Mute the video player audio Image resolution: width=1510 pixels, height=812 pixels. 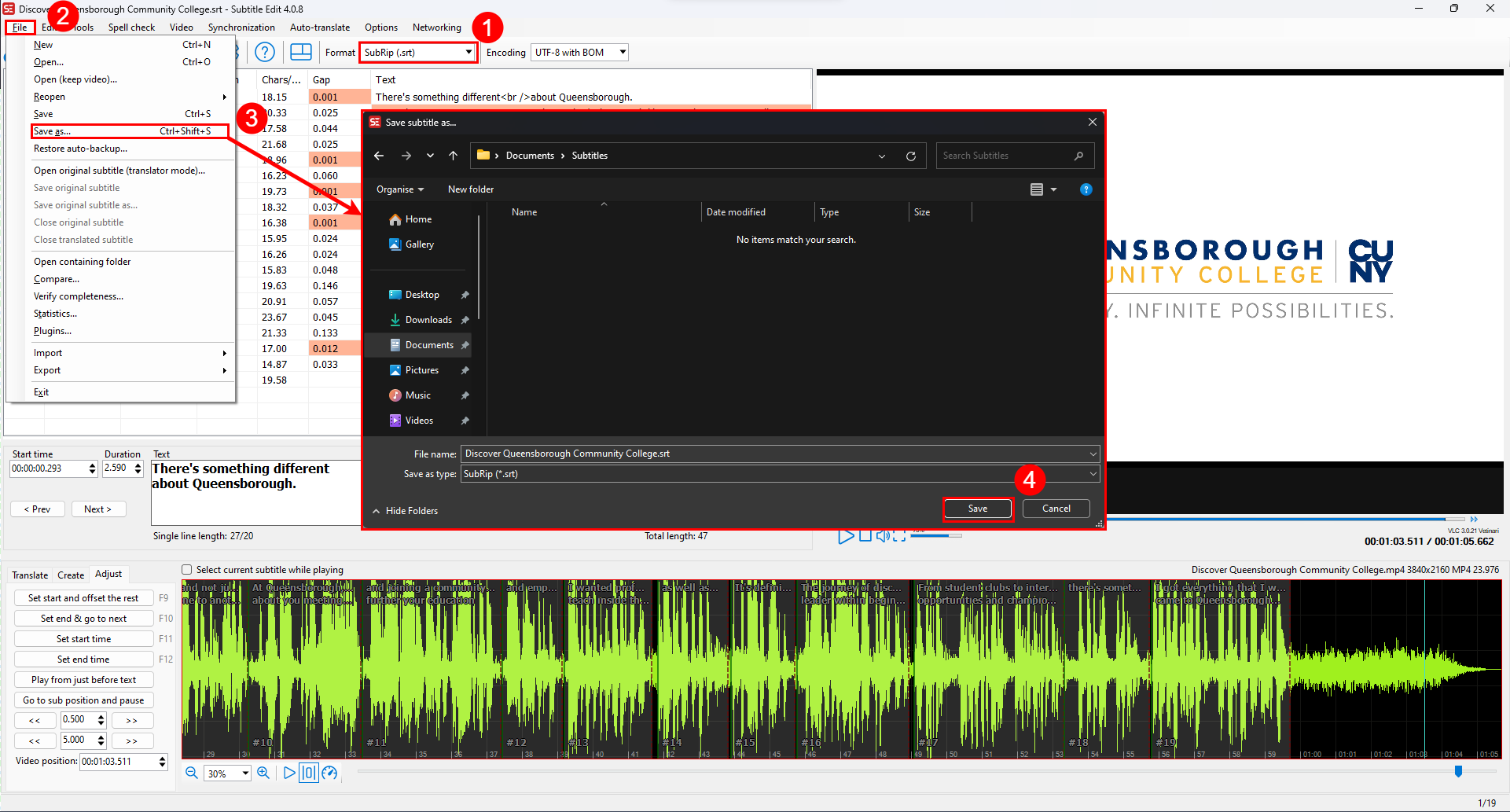883,535
